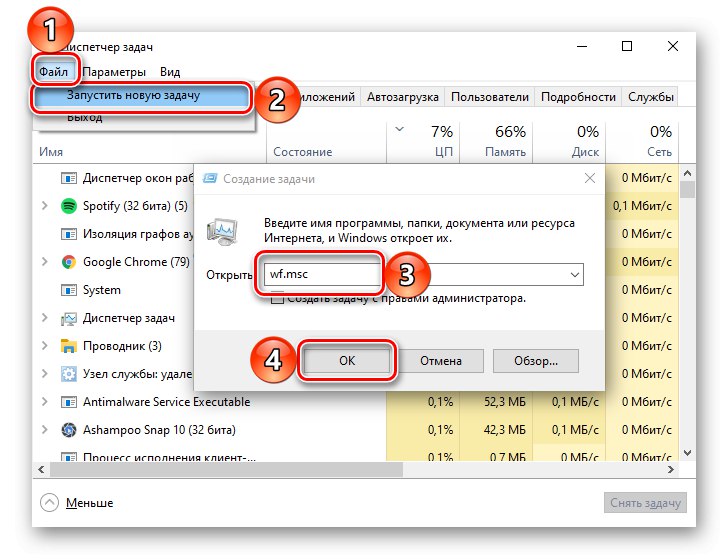728x559 pixels.
Task: Expand the Проводник (3) process group
Action: click(45, 346)
